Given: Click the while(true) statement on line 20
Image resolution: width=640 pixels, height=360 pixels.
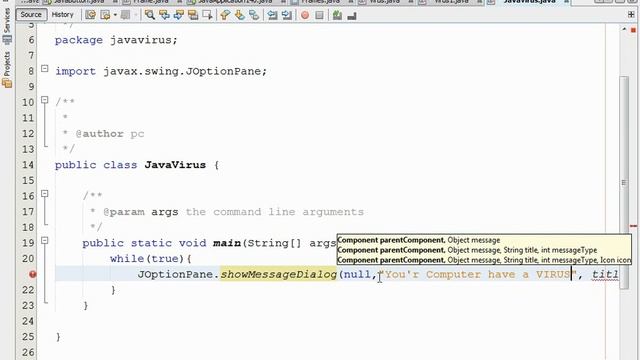Looking at the screenshot, I should click(x=151, y=259).
